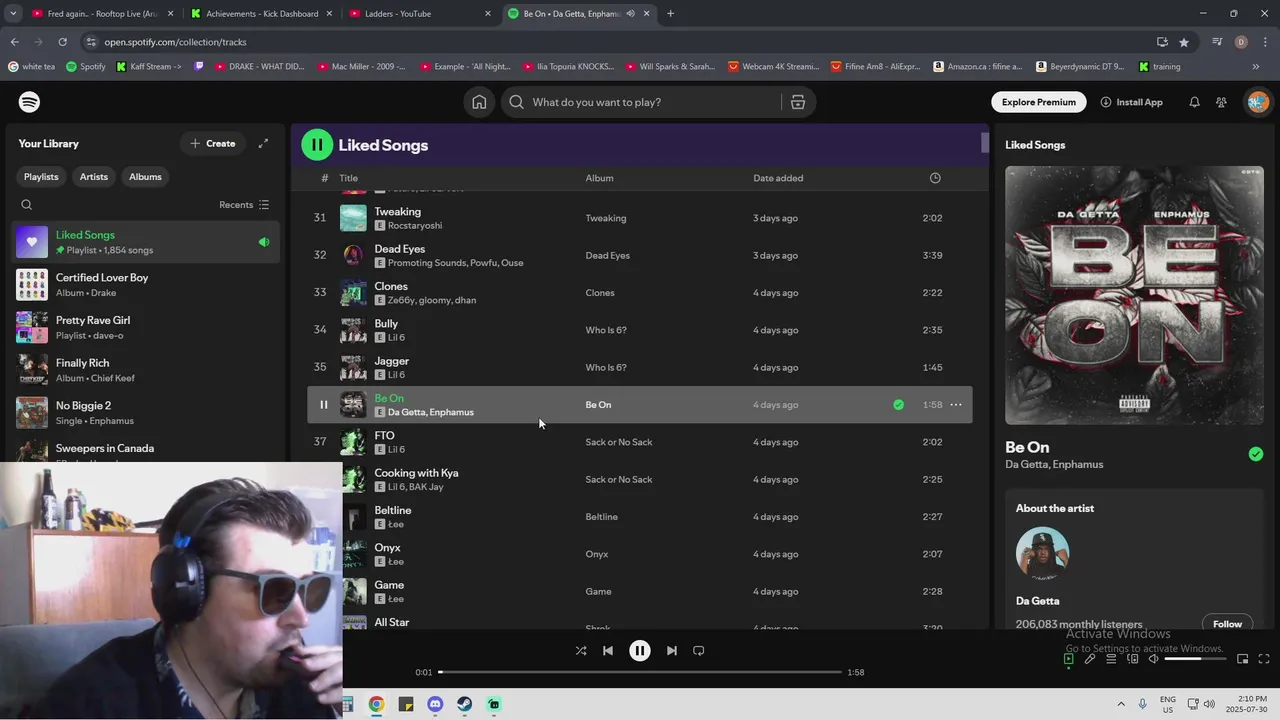Show hidden system tray icons
Image resolution: width=1280 pixels, height=720 pixels.
[1121, 704]
